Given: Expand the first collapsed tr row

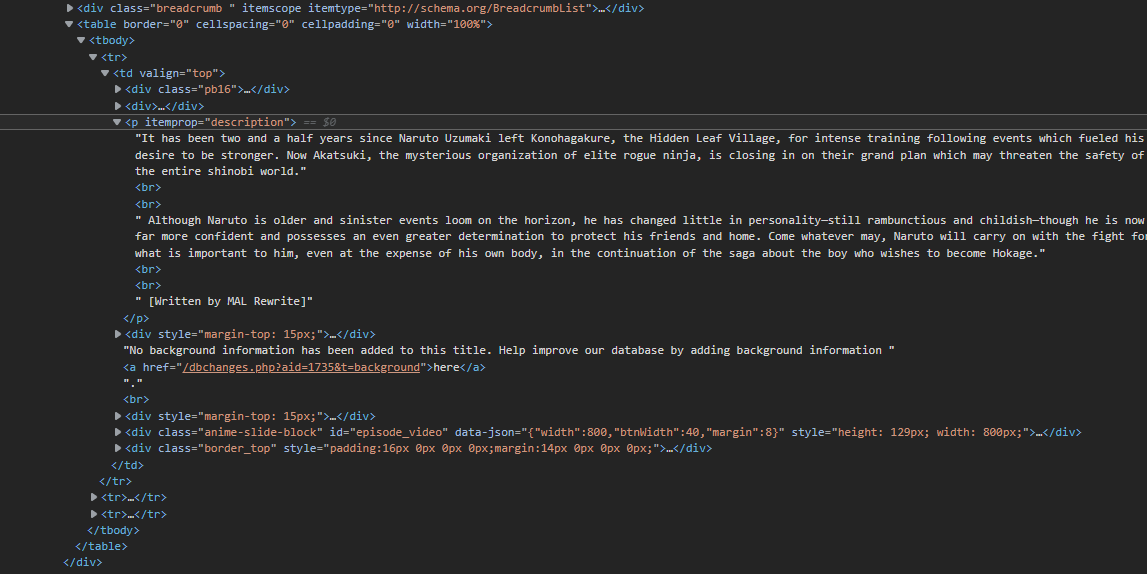Looking at the screenshot, I should [x=95, y=497].
